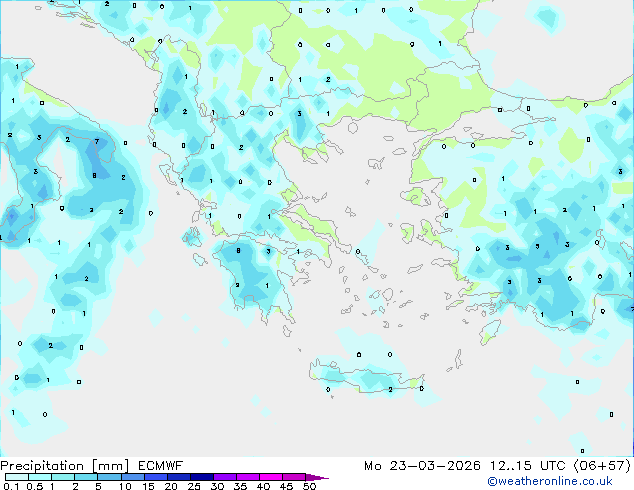Click the 'Precipitation [mm]' title text
The width and height of the screenshot is (634, 490).
(x=65, y=466)
